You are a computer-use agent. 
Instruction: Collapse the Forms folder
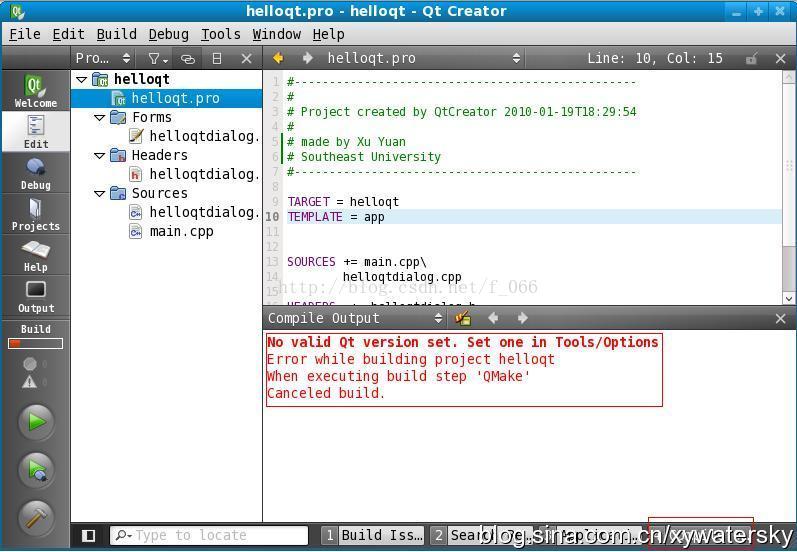[x=100, y=117]
